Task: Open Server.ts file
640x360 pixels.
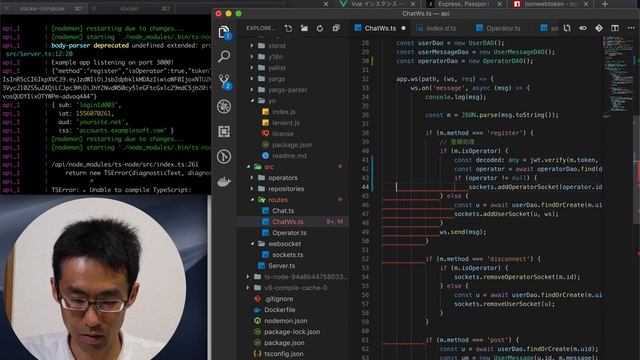Action: pos(281,266)
